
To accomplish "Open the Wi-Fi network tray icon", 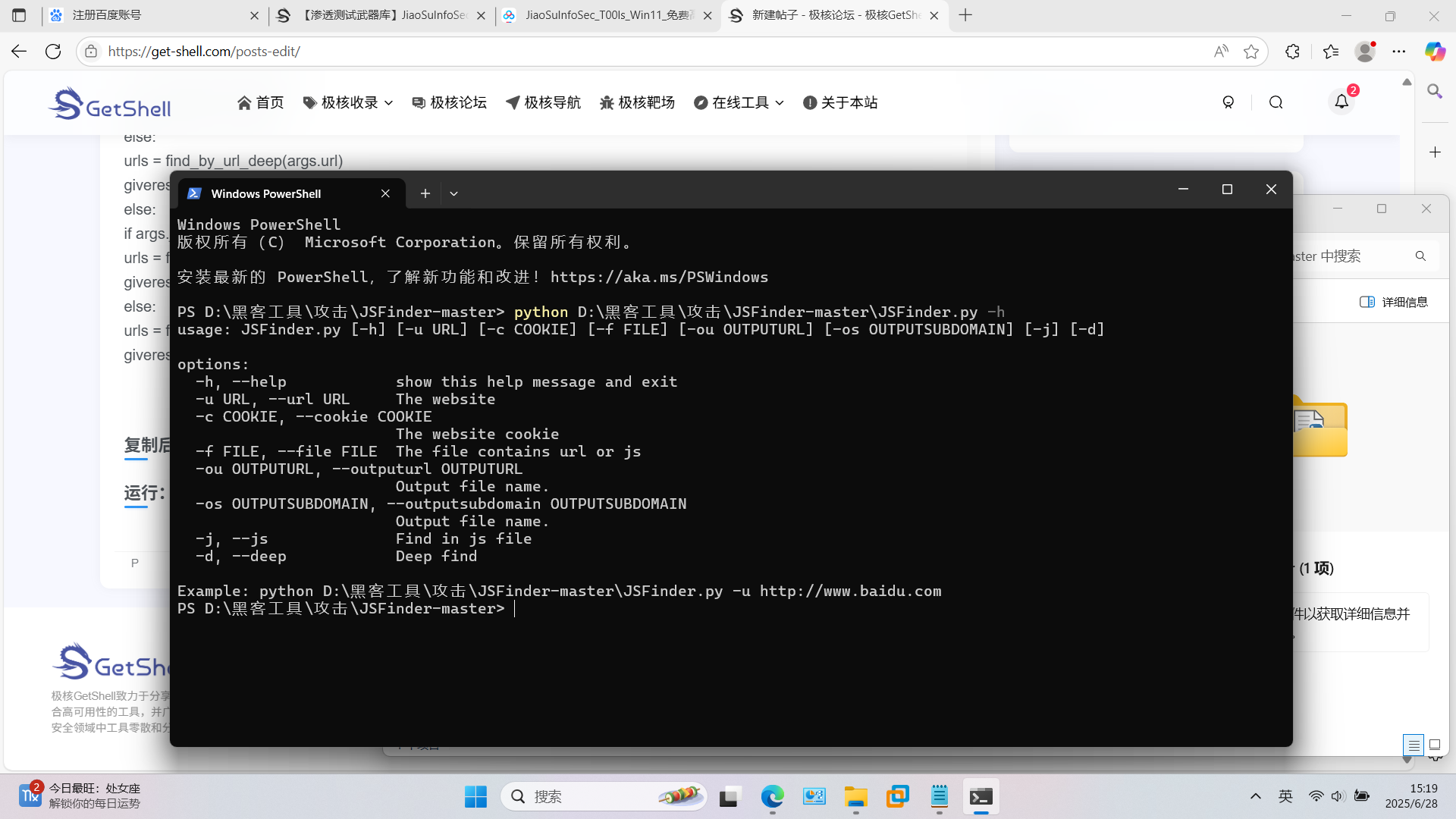I will pyautogui.click(x=1316, y=796).
